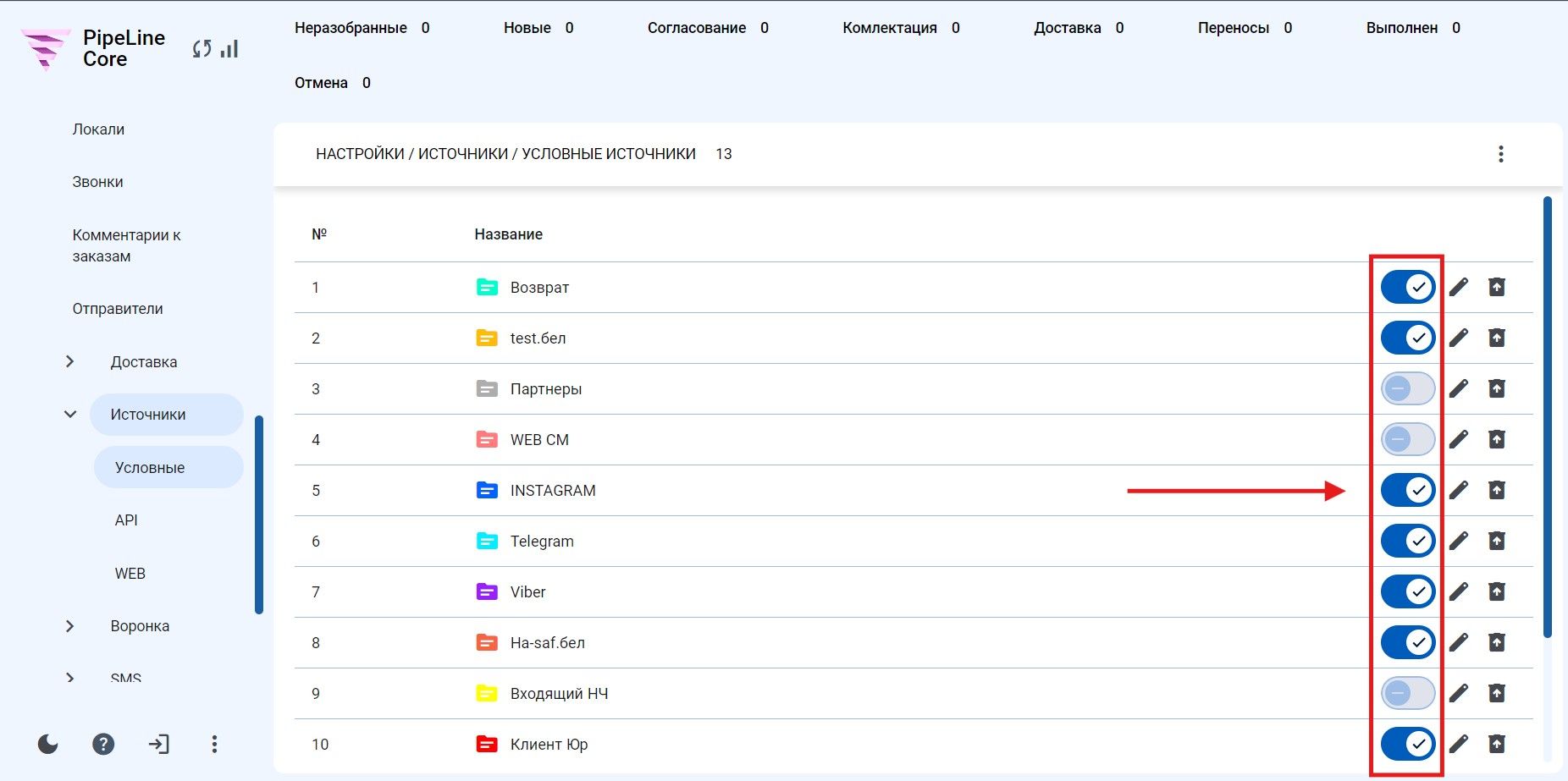Viewport: 1568px width, 781px height.
Task: Select the API sources submenu item
Action: (126, 520)
